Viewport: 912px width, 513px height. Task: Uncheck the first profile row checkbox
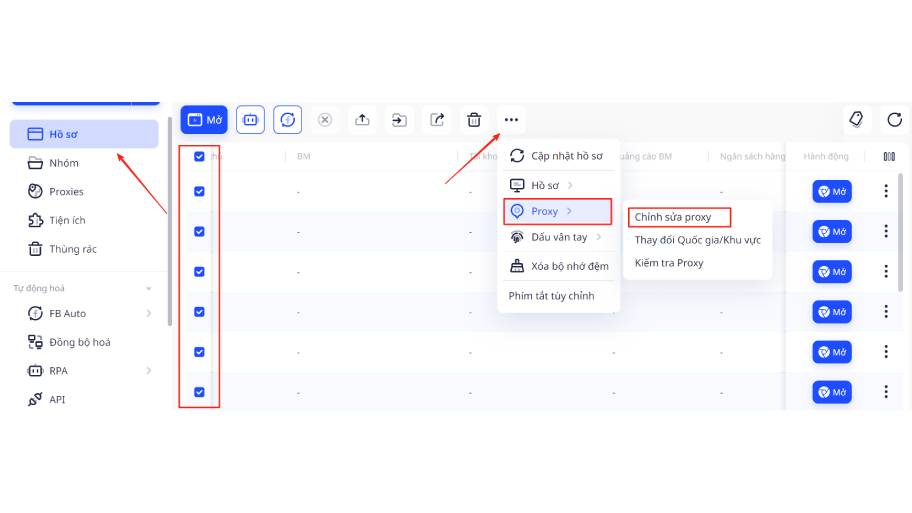coord(199,191)
